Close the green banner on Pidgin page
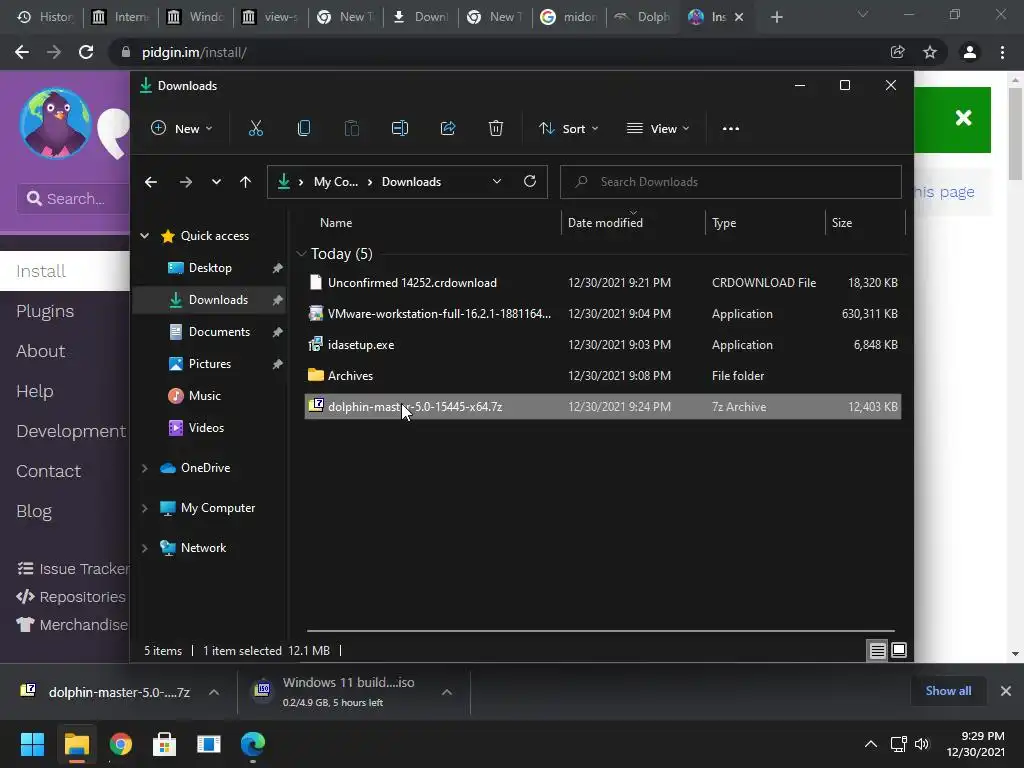Viewport: 1024px width, 768px height. click(x=963, y=118)
